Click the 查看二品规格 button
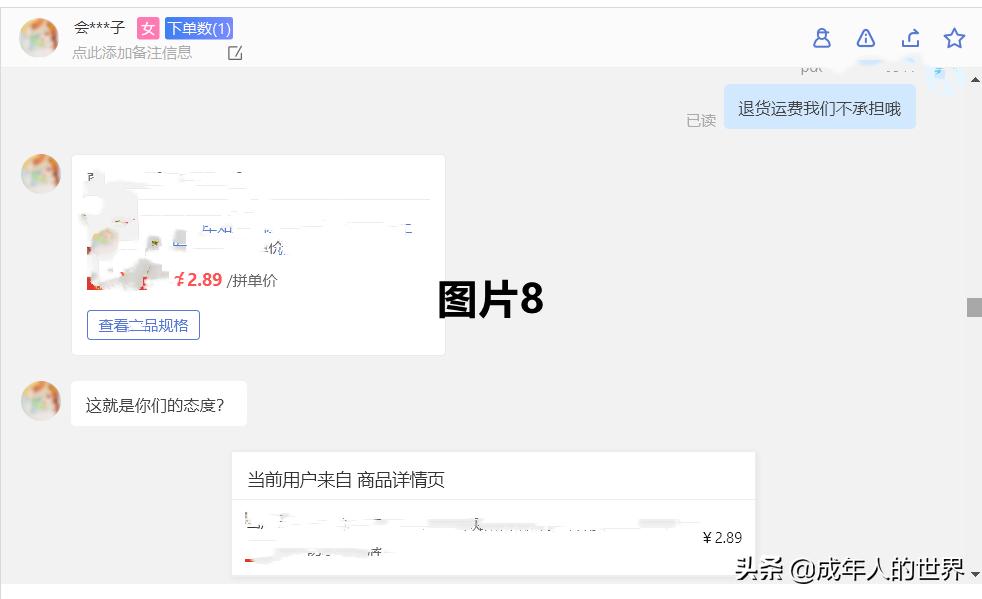 (x=143, y=324)
